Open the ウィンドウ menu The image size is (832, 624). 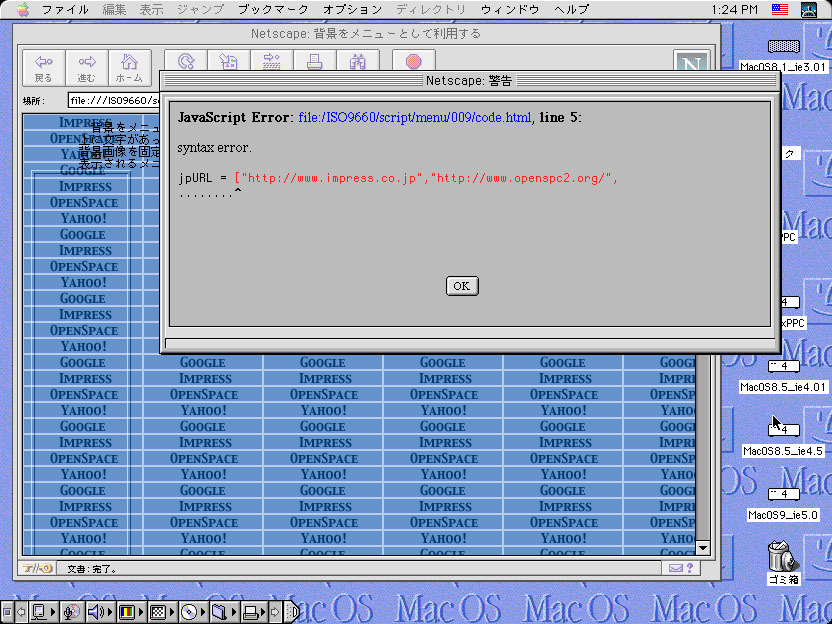click(510, 10)
